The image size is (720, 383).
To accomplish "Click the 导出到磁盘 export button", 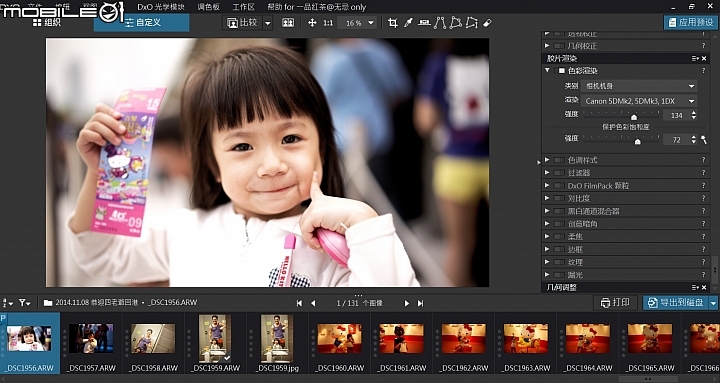I will pos(675,303).
